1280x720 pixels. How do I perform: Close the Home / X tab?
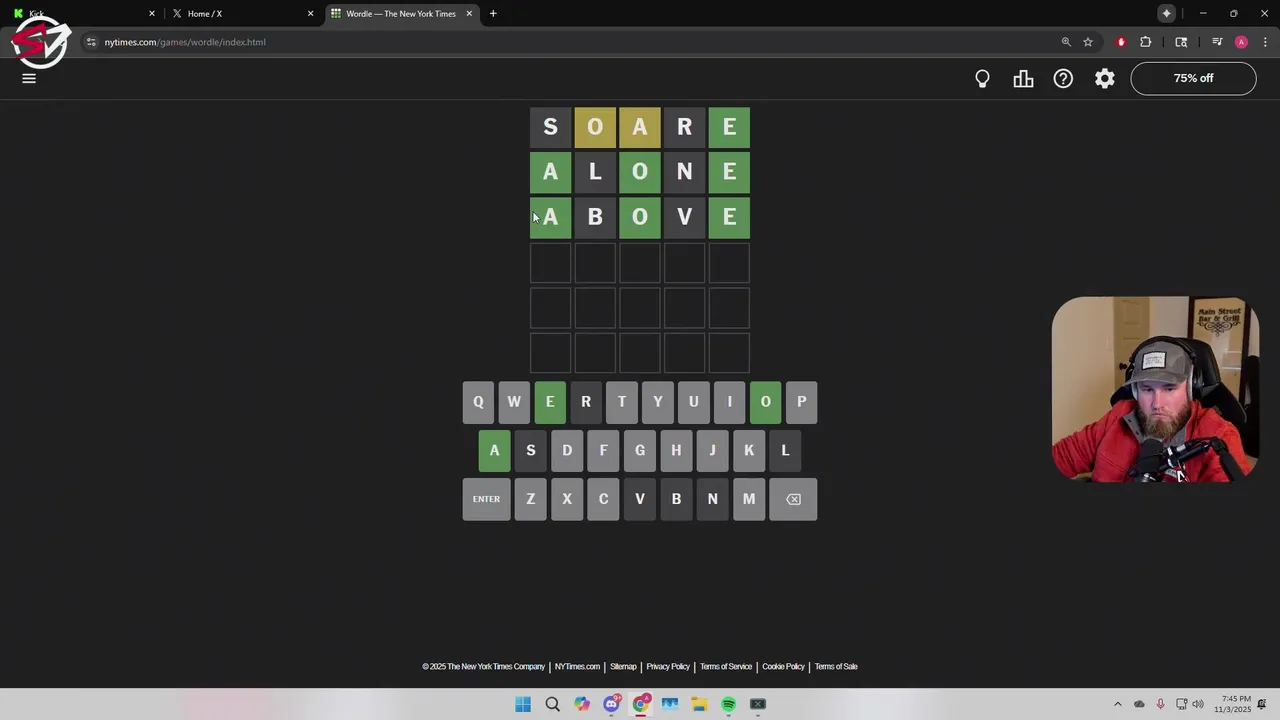point(310,14)
